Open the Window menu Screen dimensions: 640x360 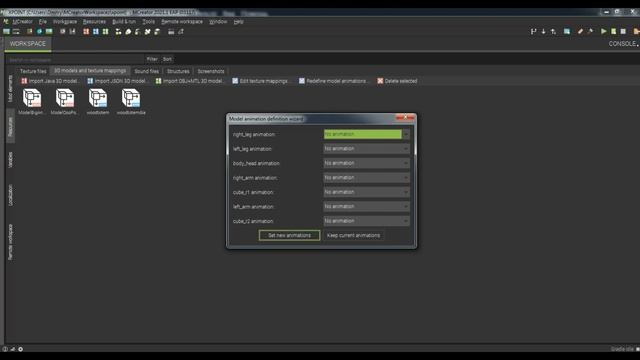(x=218, y=21)
